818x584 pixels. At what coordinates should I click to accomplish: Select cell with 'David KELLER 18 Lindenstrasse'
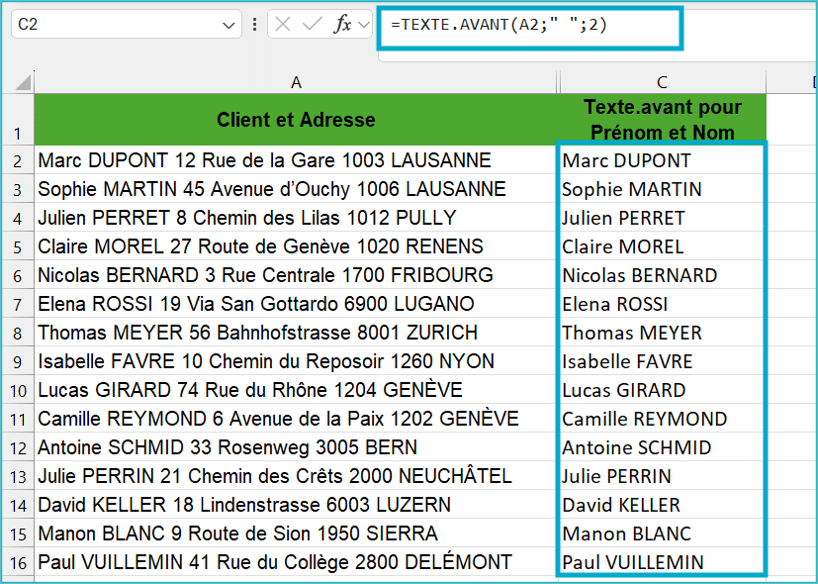[296, 504]
